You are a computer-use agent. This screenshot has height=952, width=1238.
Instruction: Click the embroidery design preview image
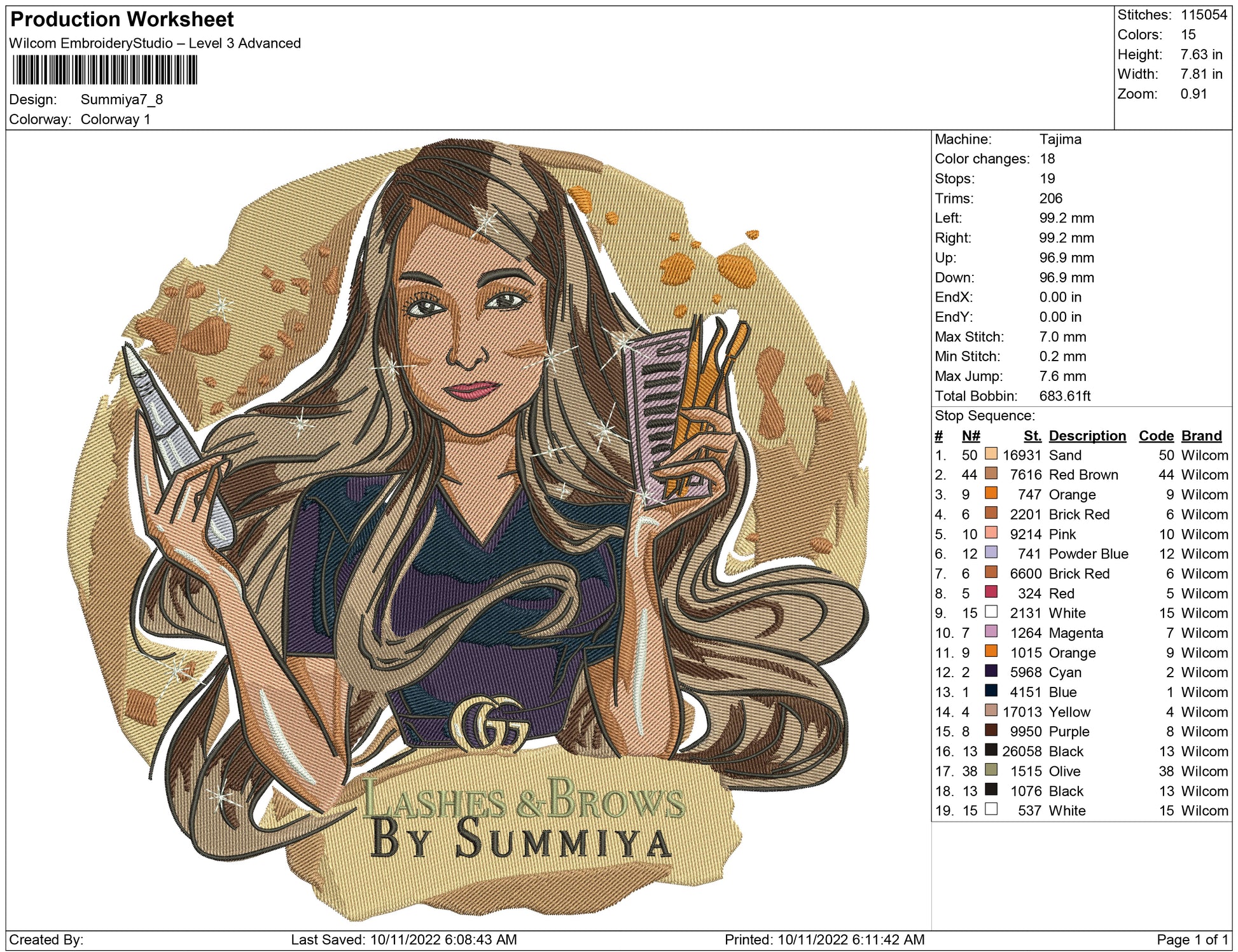(x=468, y=528)
